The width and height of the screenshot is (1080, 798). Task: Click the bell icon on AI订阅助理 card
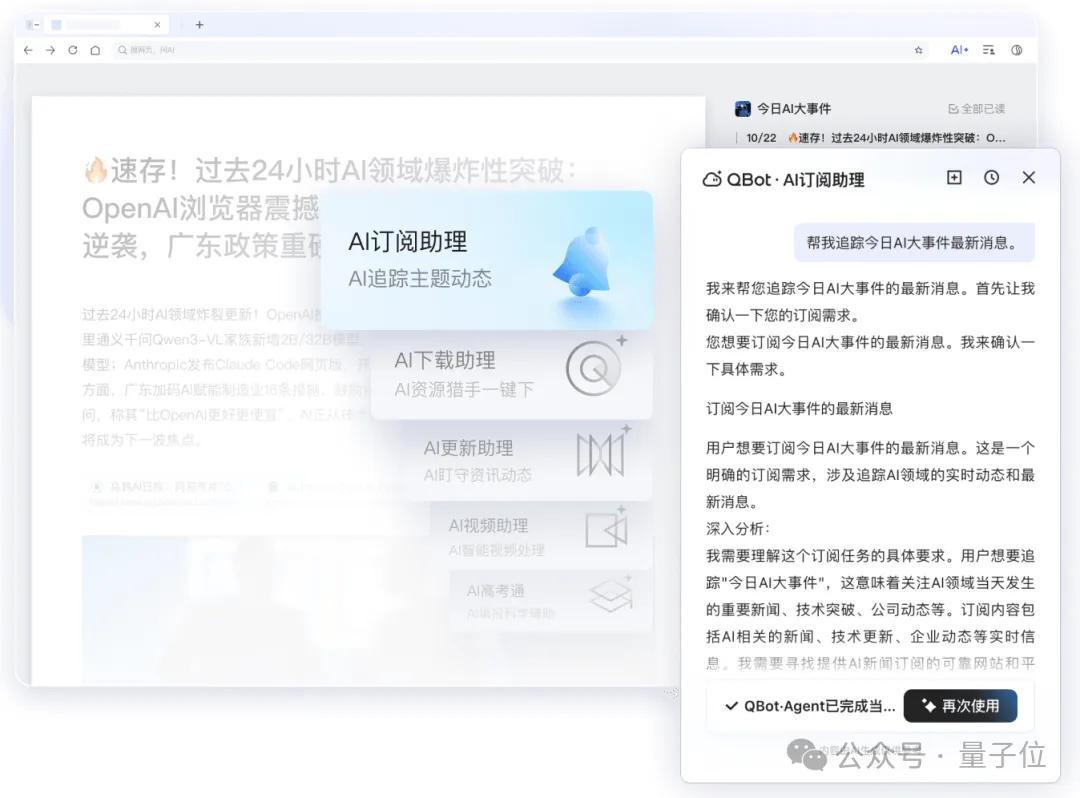(x=583, y=263)
